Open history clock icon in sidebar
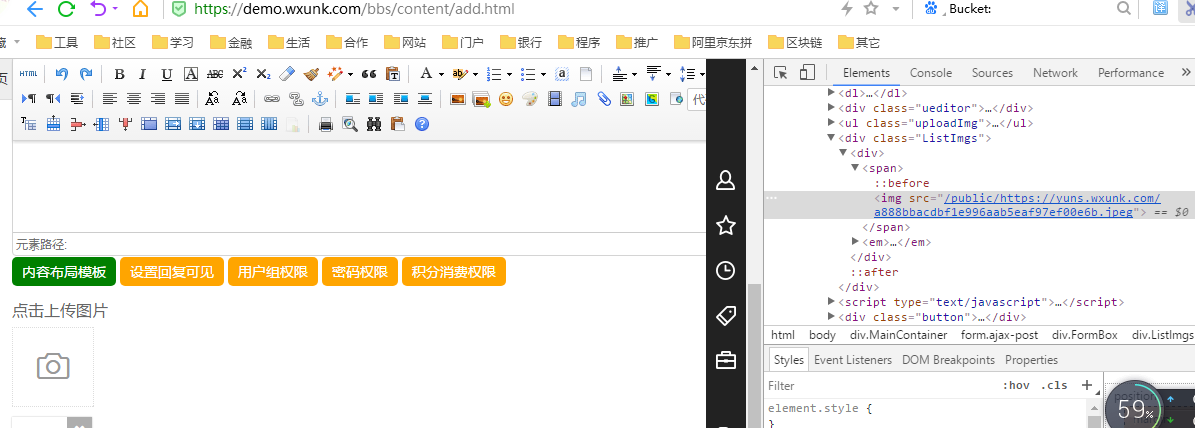Screen dimensions: 1195x428 726,270
